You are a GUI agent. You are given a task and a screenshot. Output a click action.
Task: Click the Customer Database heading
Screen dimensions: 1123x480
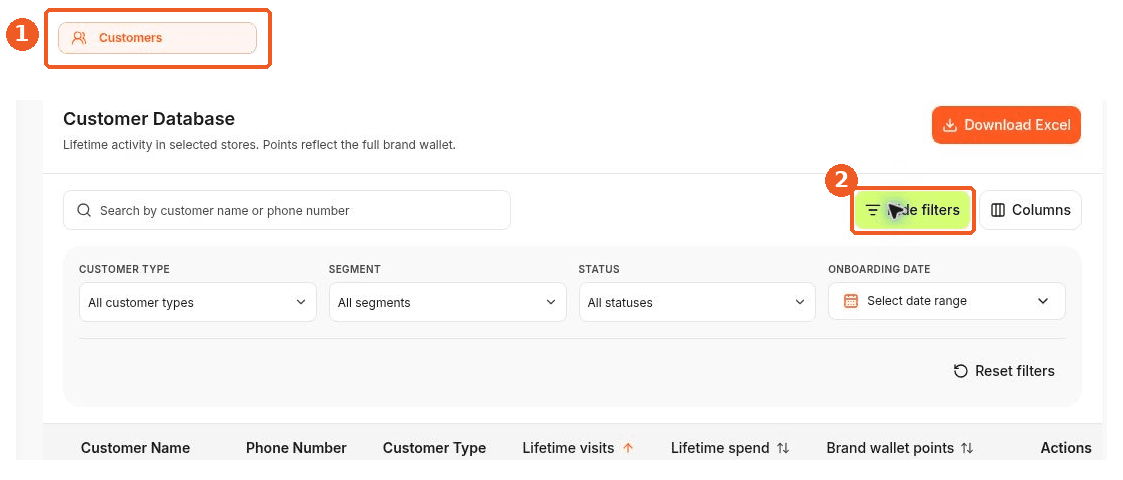click(x=149, y=118)
